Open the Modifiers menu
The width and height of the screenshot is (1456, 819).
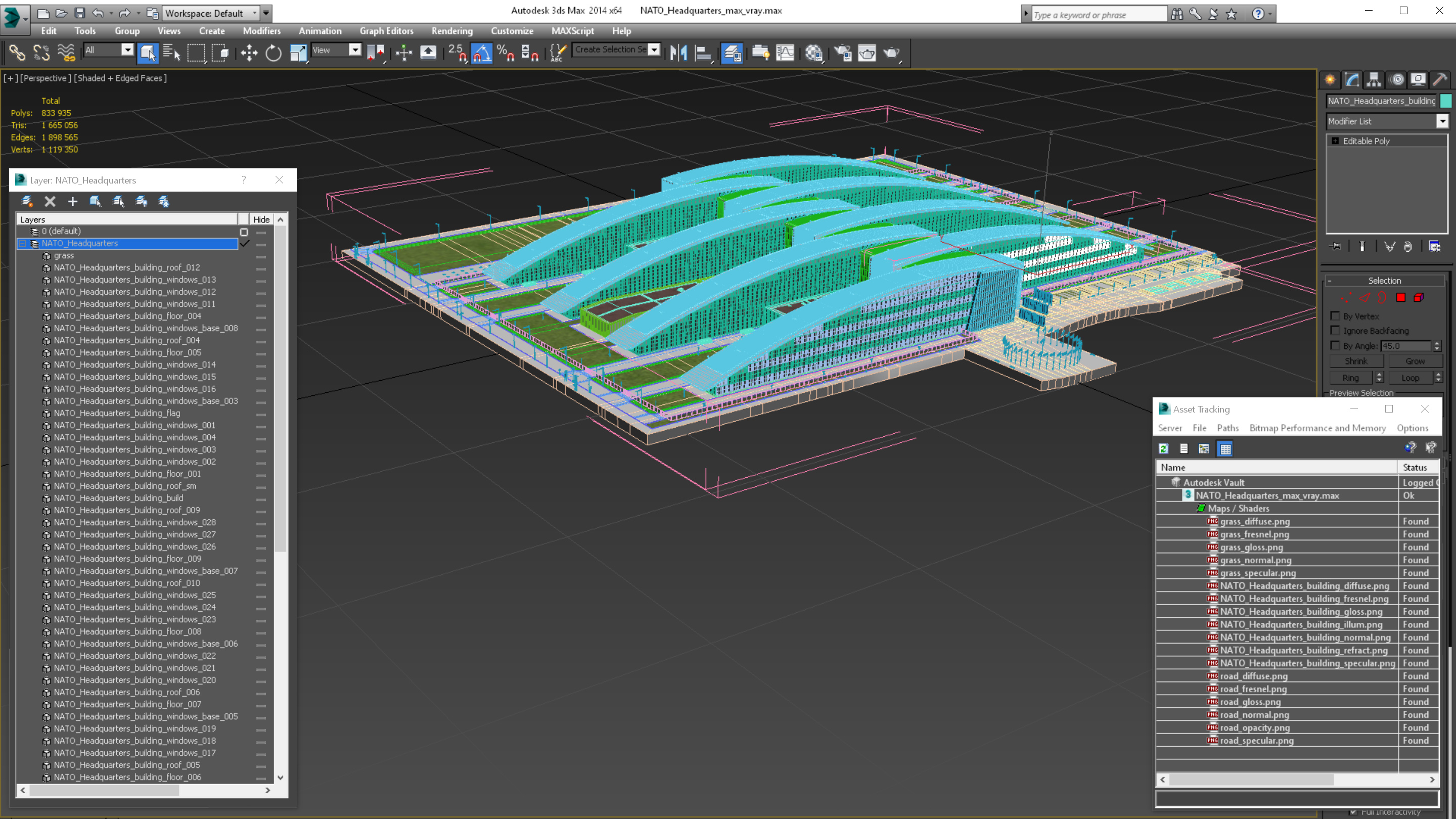[261, 31]
